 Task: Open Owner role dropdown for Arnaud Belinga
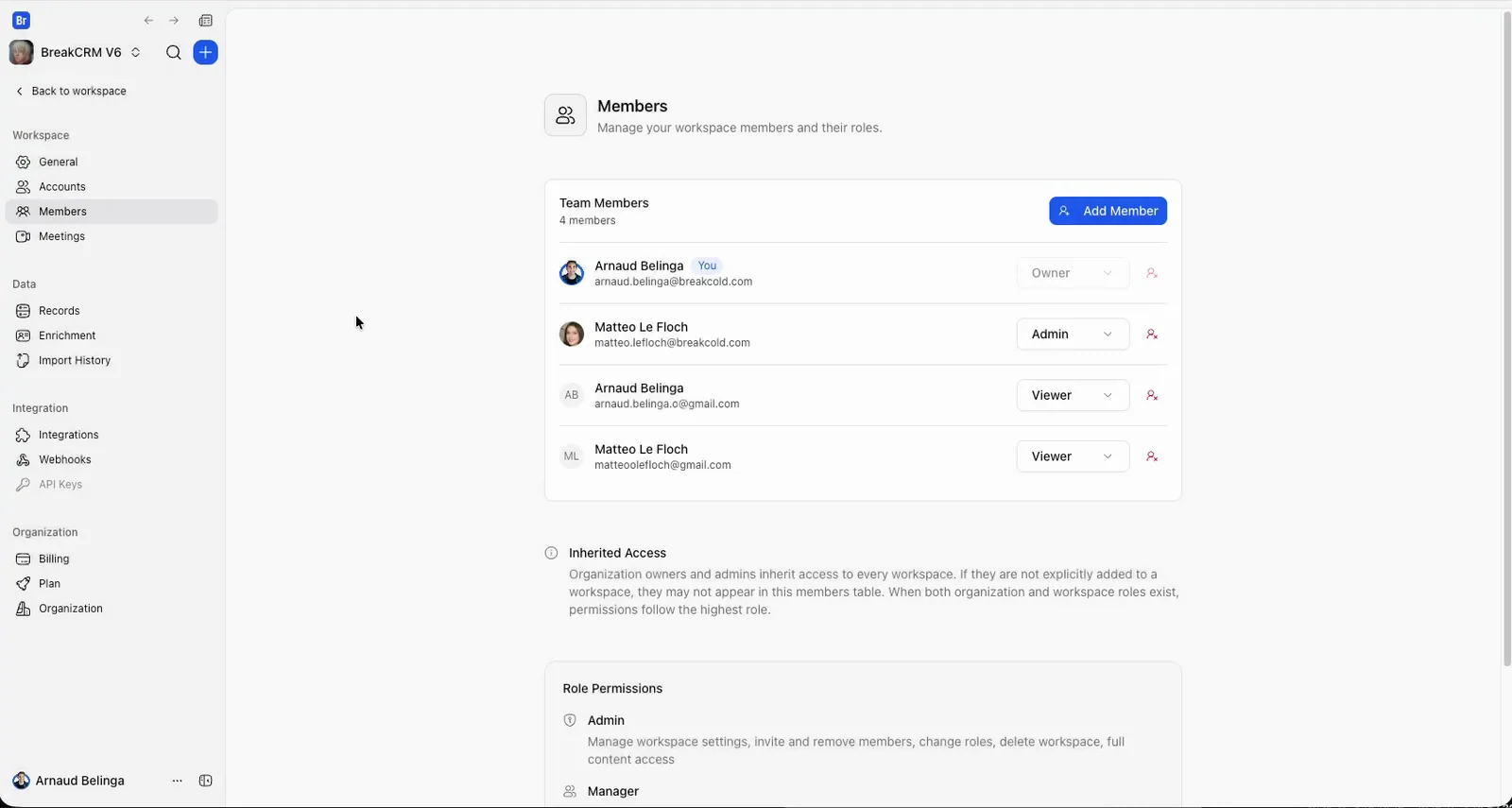pyautogui.click(x=1073, y=273)
